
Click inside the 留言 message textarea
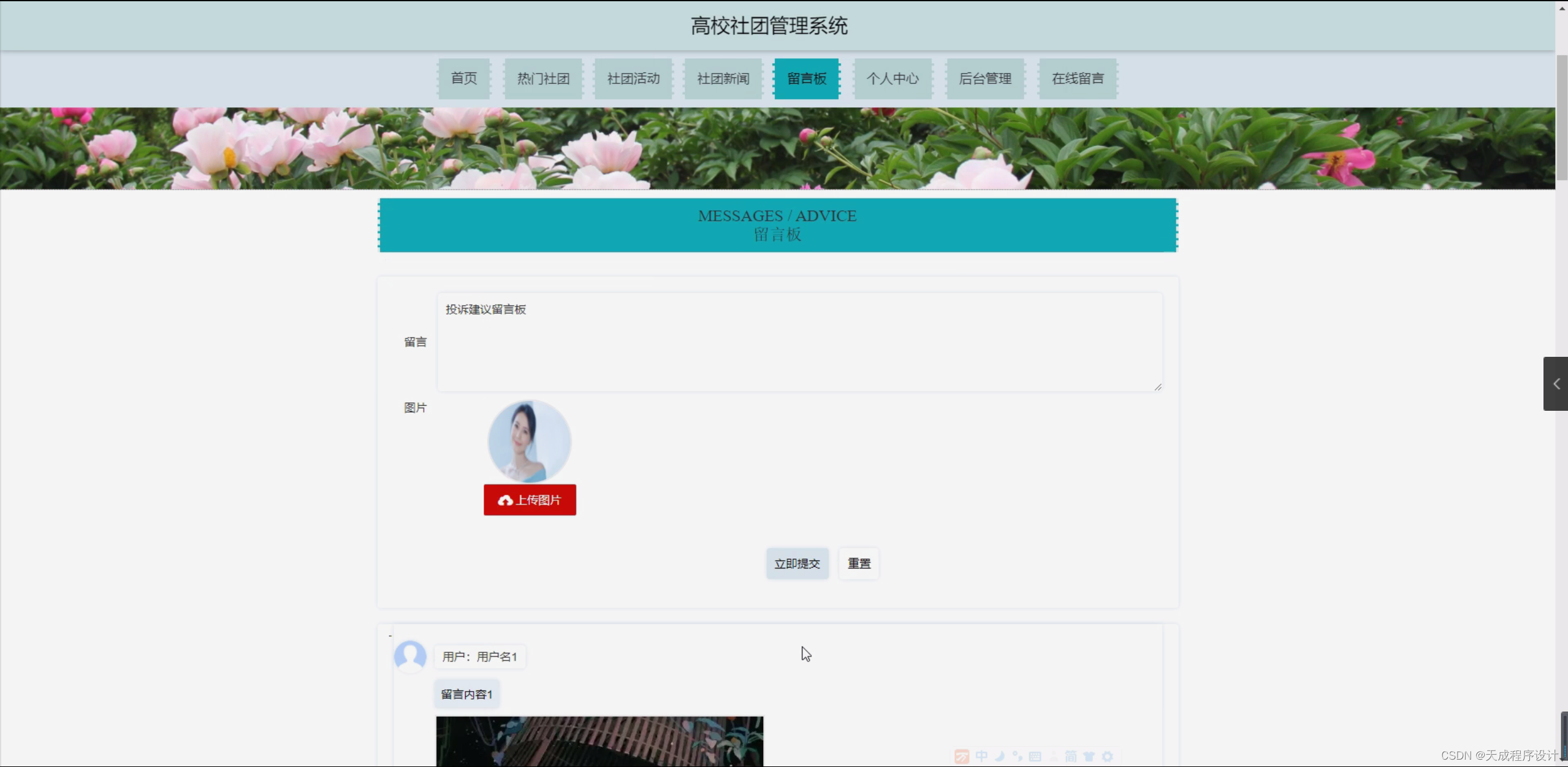[x=797, y=342]
